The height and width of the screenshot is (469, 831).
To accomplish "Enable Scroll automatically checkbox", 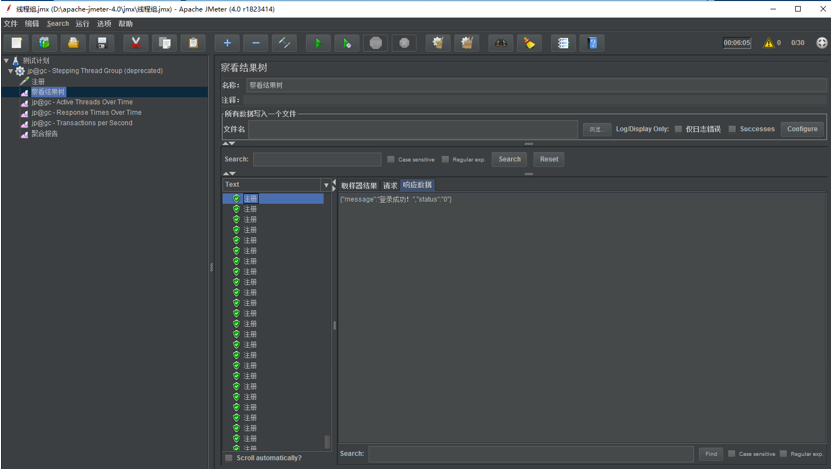I will (228, 458).
